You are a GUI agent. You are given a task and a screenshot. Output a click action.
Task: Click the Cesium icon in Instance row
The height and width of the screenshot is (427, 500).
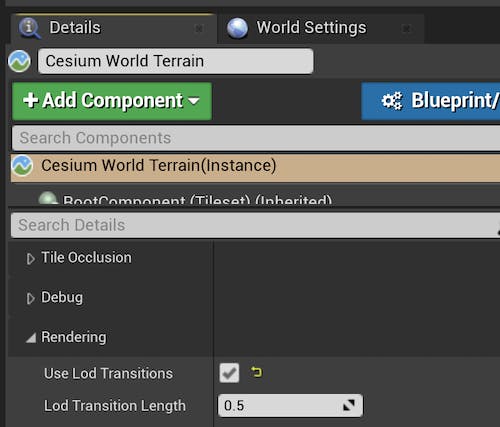point(22,166)
